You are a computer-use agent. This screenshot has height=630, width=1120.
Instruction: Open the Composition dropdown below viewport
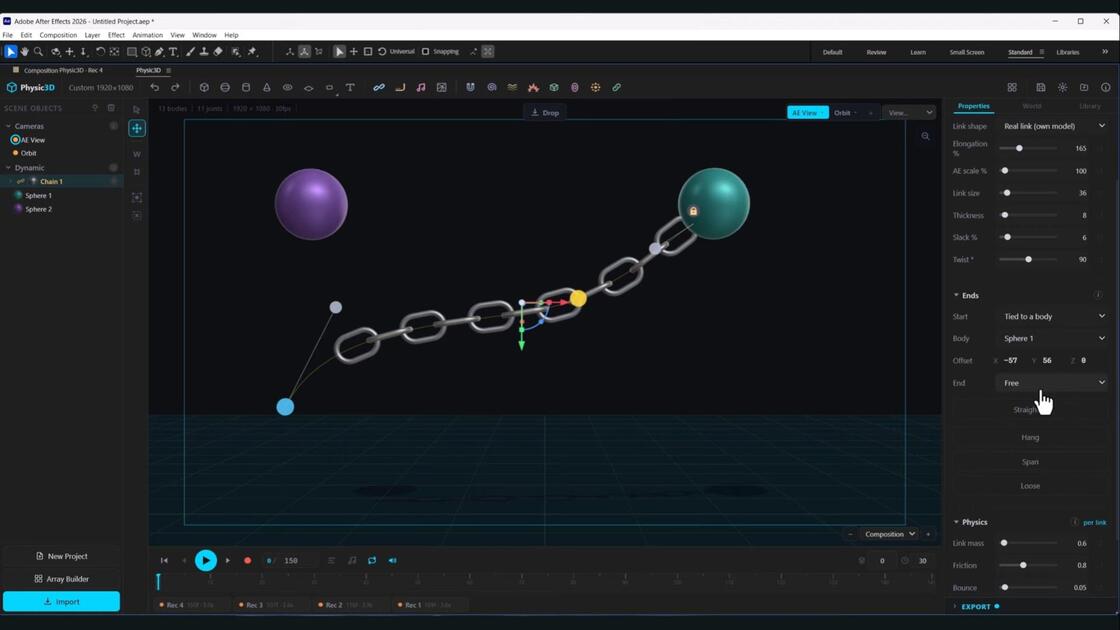[889, 534]
